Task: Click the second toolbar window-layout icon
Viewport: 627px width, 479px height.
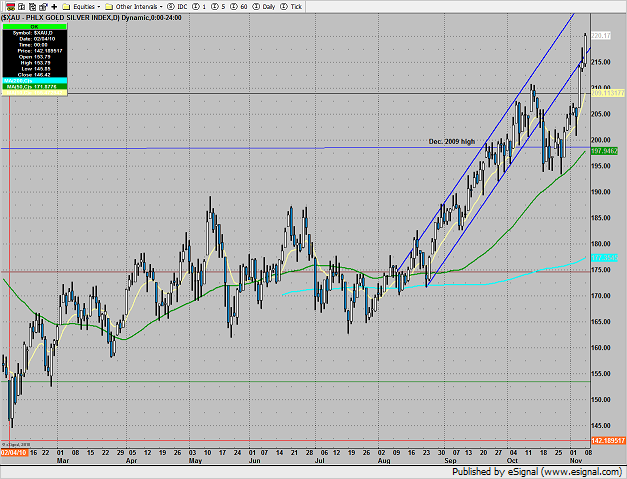Action: pyautogui.click(x=22, y=6)
